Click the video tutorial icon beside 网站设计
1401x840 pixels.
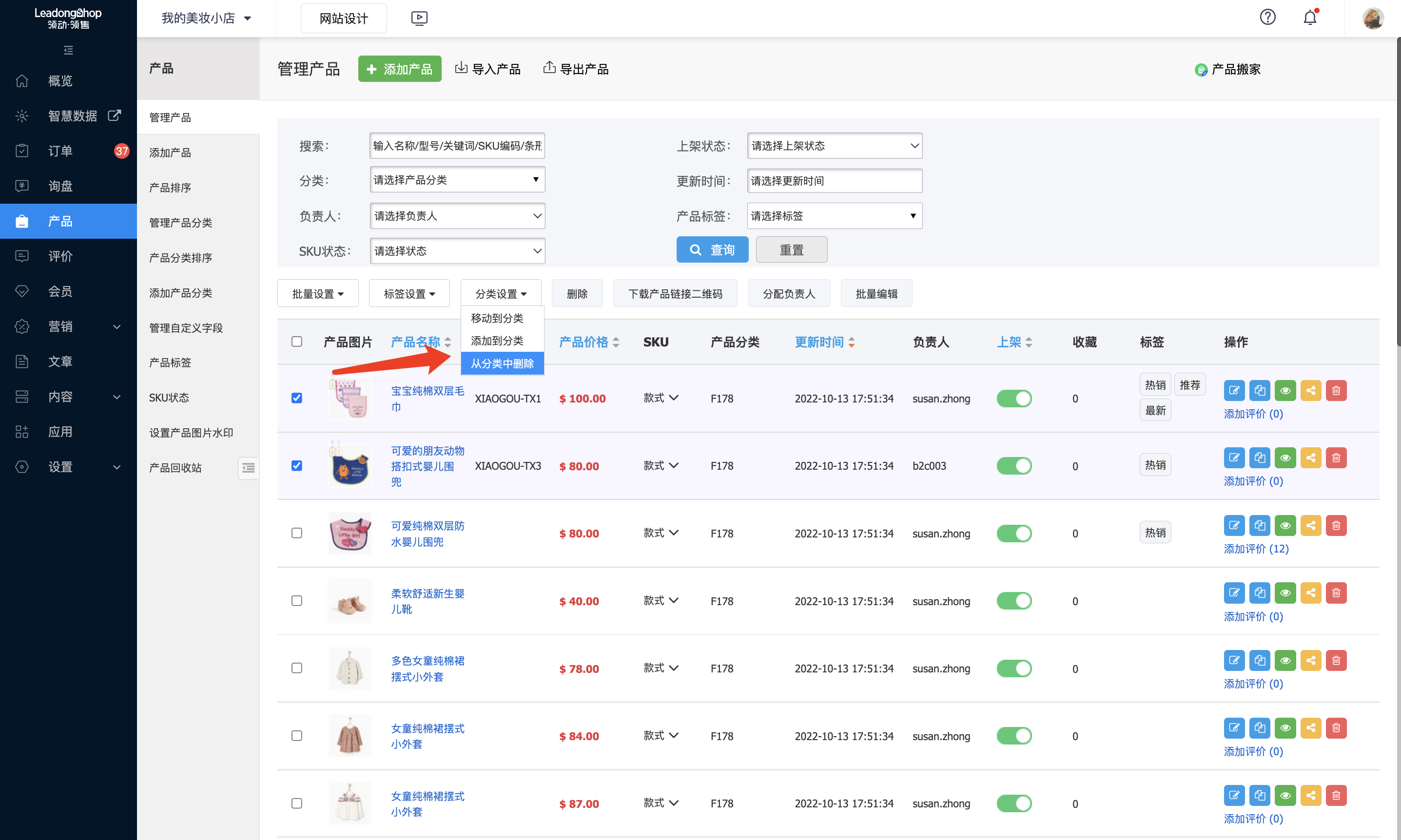pos(419,18)
